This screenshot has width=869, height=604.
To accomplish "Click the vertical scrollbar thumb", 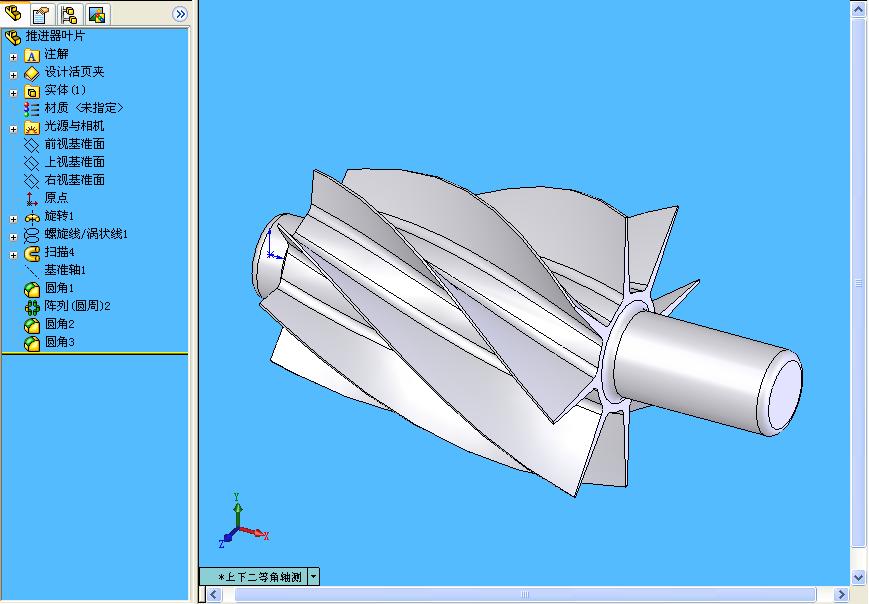I will point(858,281).
